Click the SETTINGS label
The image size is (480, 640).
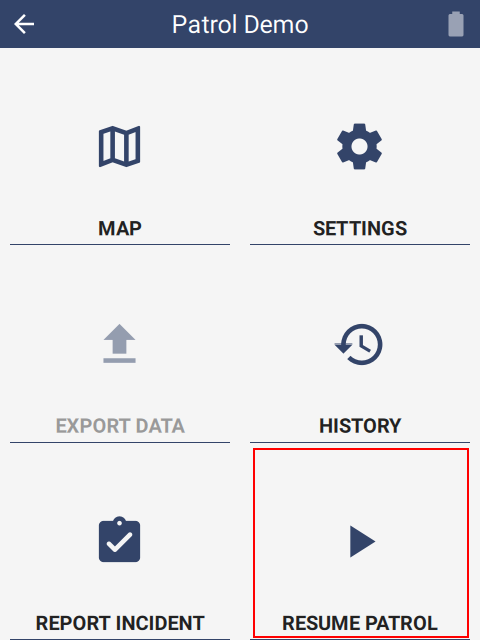[360, 228]
